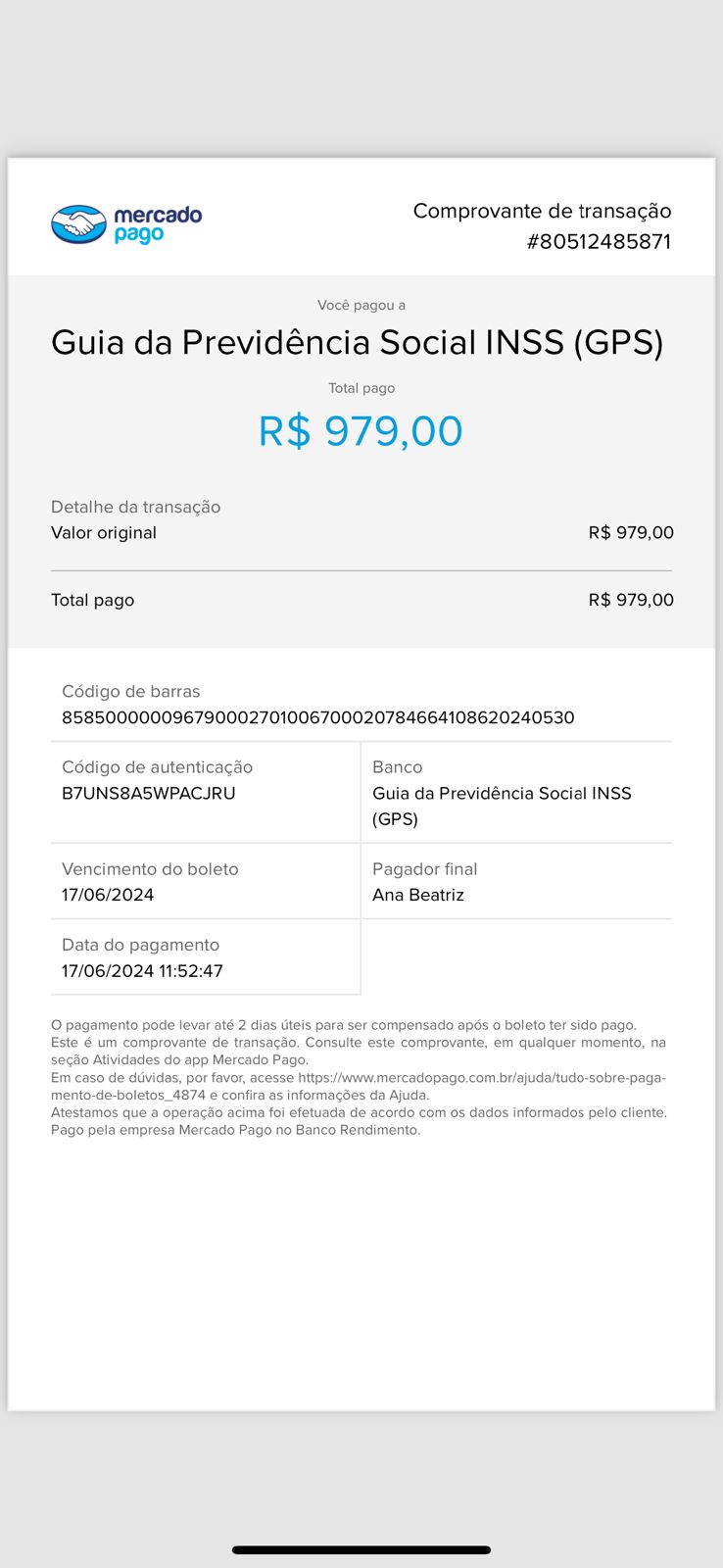Select the payer name Ana Beatriz
Screen dimensions: 723x1568
tap(417, 895)
